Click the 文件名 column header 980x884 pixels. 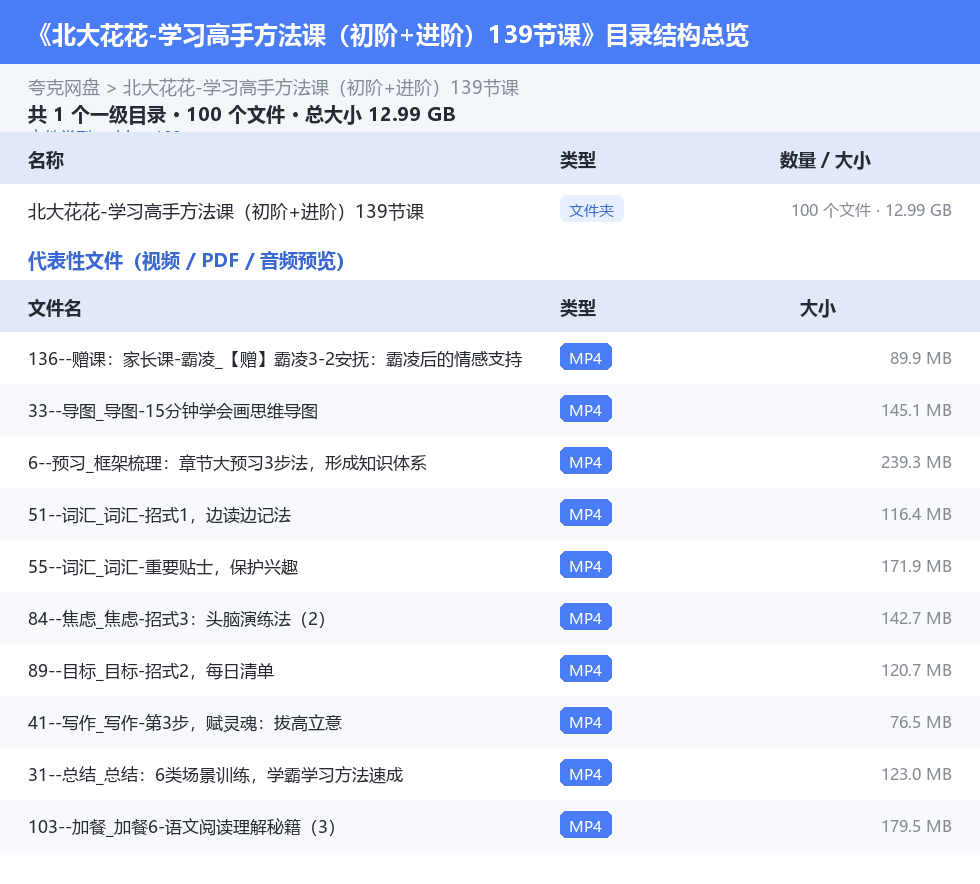coord(54,308)
